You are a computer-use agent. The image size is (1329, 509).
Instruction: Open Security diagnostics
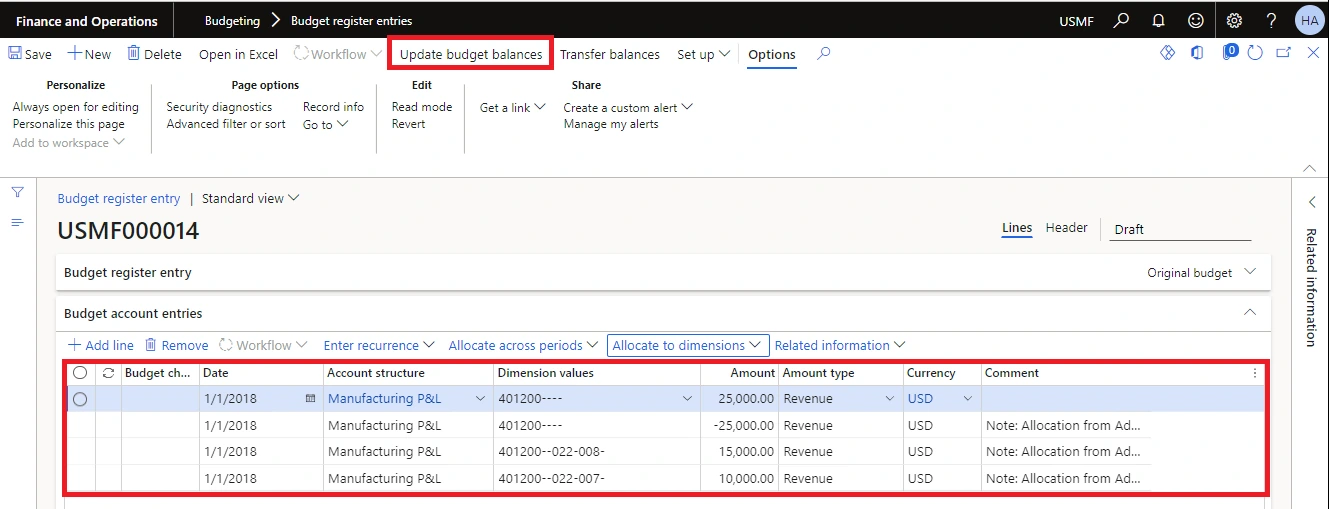[219, 107]
